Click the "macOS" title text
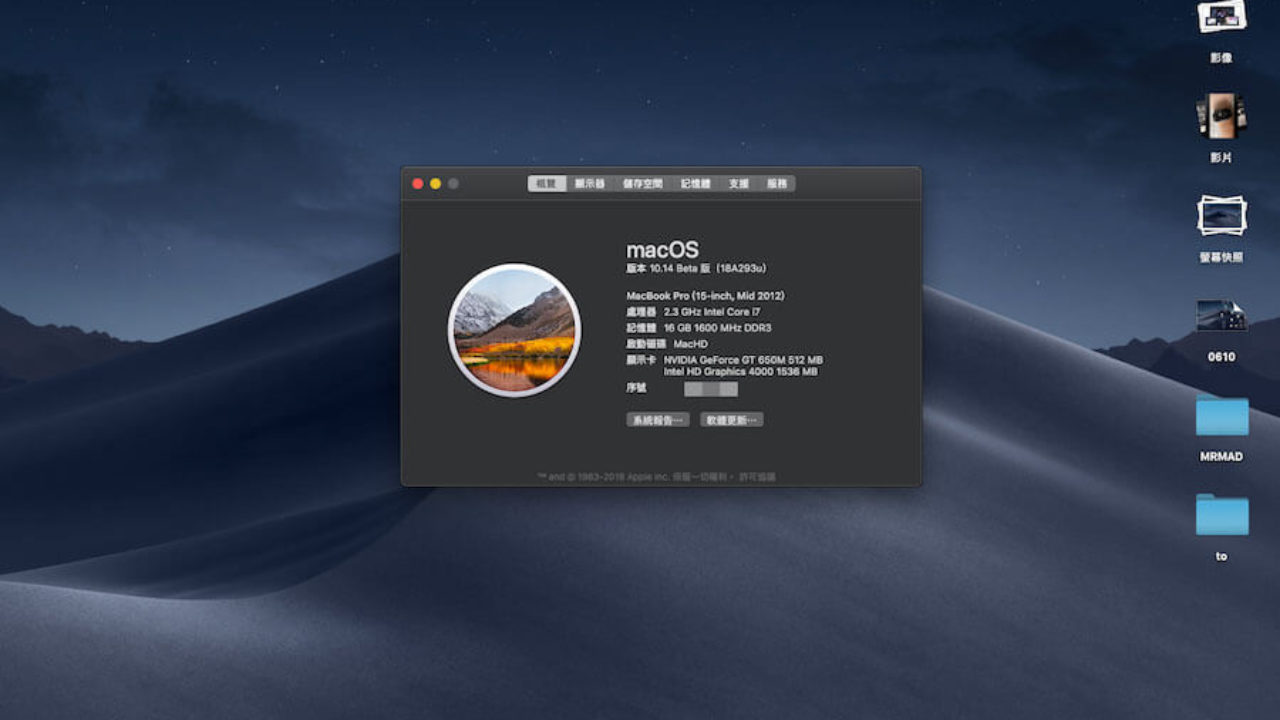Image resolution: width=1280 pixels, height=720 pixels. [662, 250]
